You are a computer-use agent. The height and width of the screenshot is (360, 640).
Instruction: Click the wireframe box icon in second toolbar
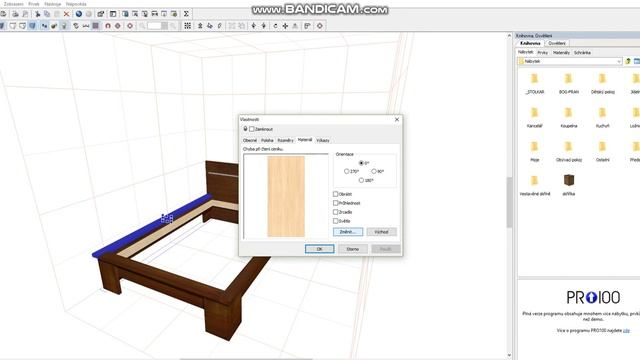coord(13,26)
